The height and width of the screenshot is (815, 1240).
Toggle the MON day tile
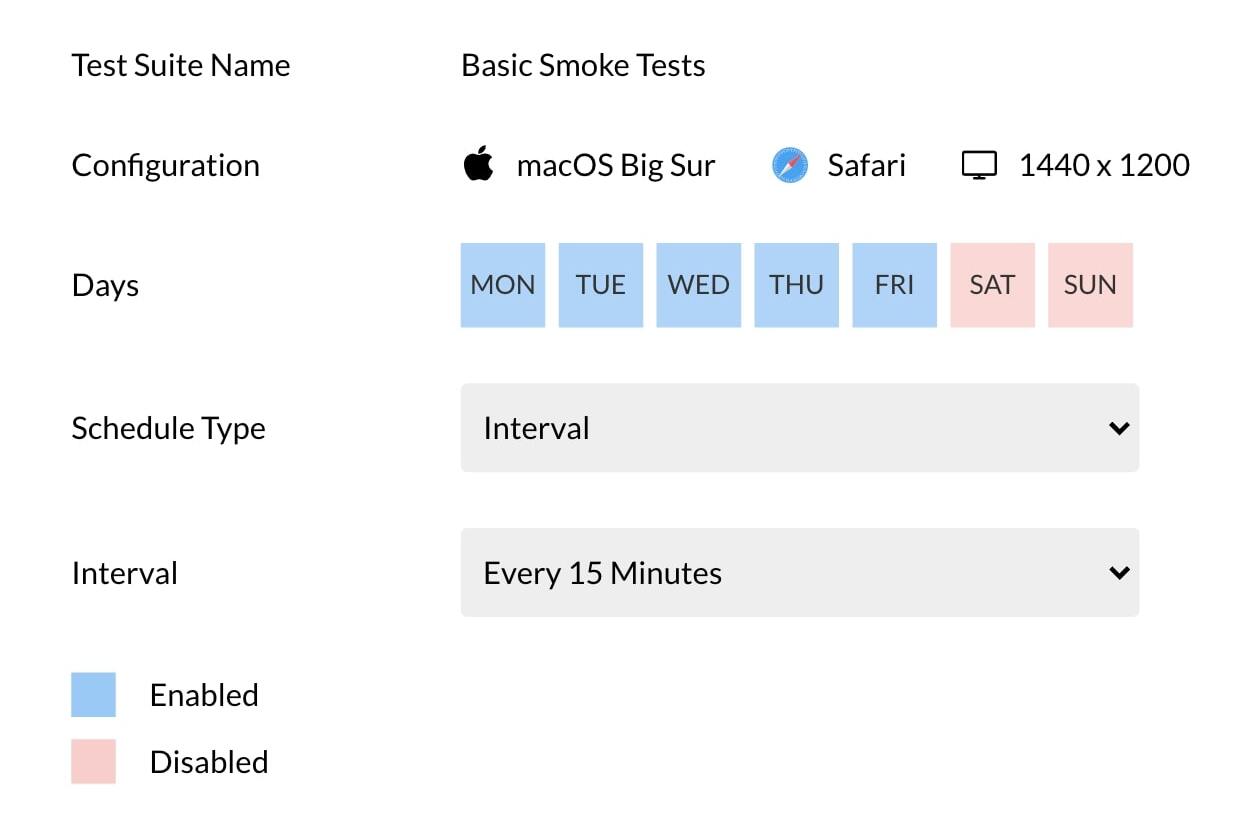[503, 285]
